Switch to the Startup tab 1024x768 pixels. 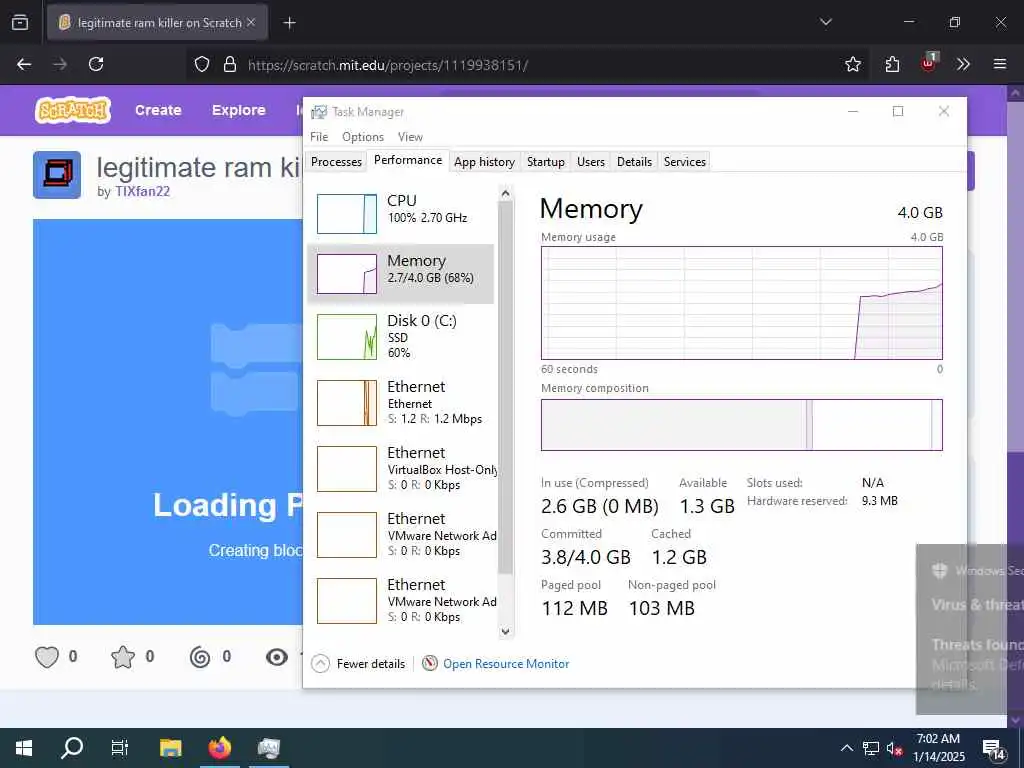point(545,162)
